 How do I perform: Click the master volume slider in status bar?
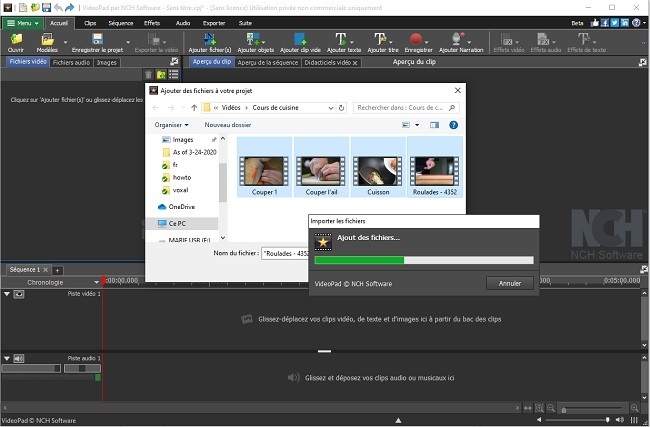coord(578,420)
